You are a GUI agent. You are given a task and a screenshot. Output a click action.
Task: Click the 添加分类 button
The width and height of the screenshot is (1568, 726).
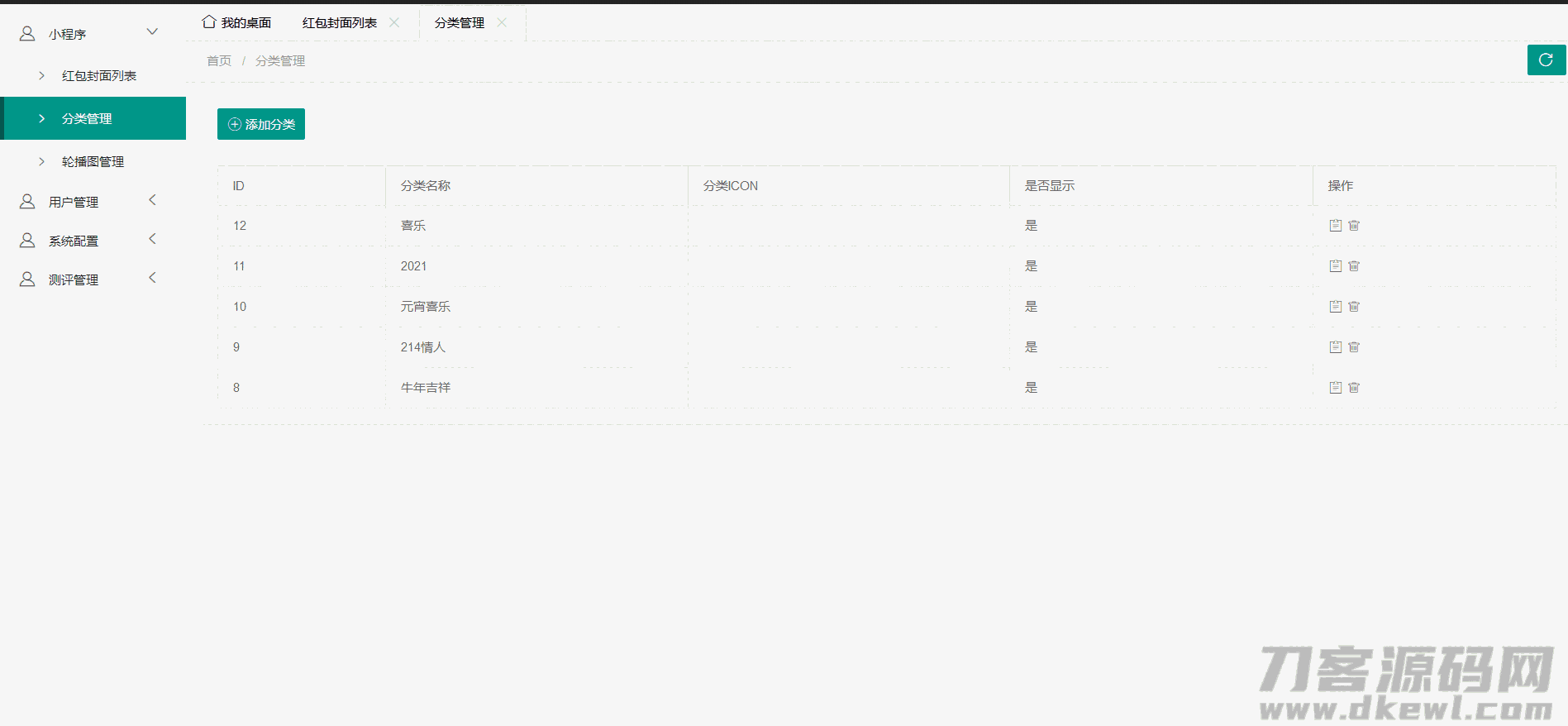[261, 124]
